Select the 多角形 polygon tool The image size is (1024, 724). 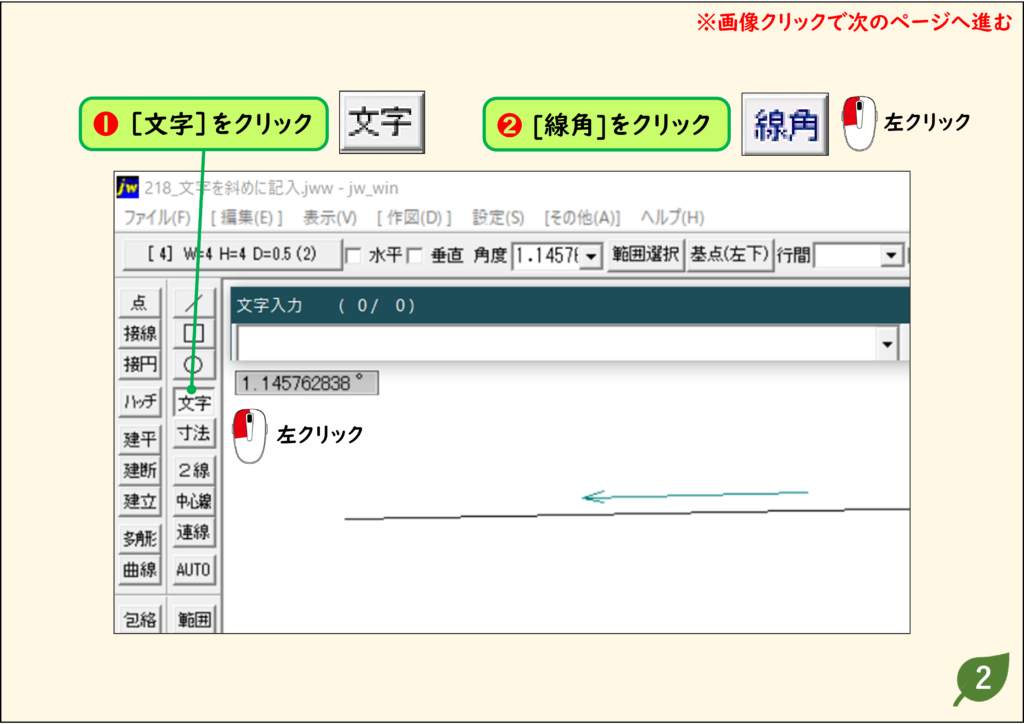140,539
